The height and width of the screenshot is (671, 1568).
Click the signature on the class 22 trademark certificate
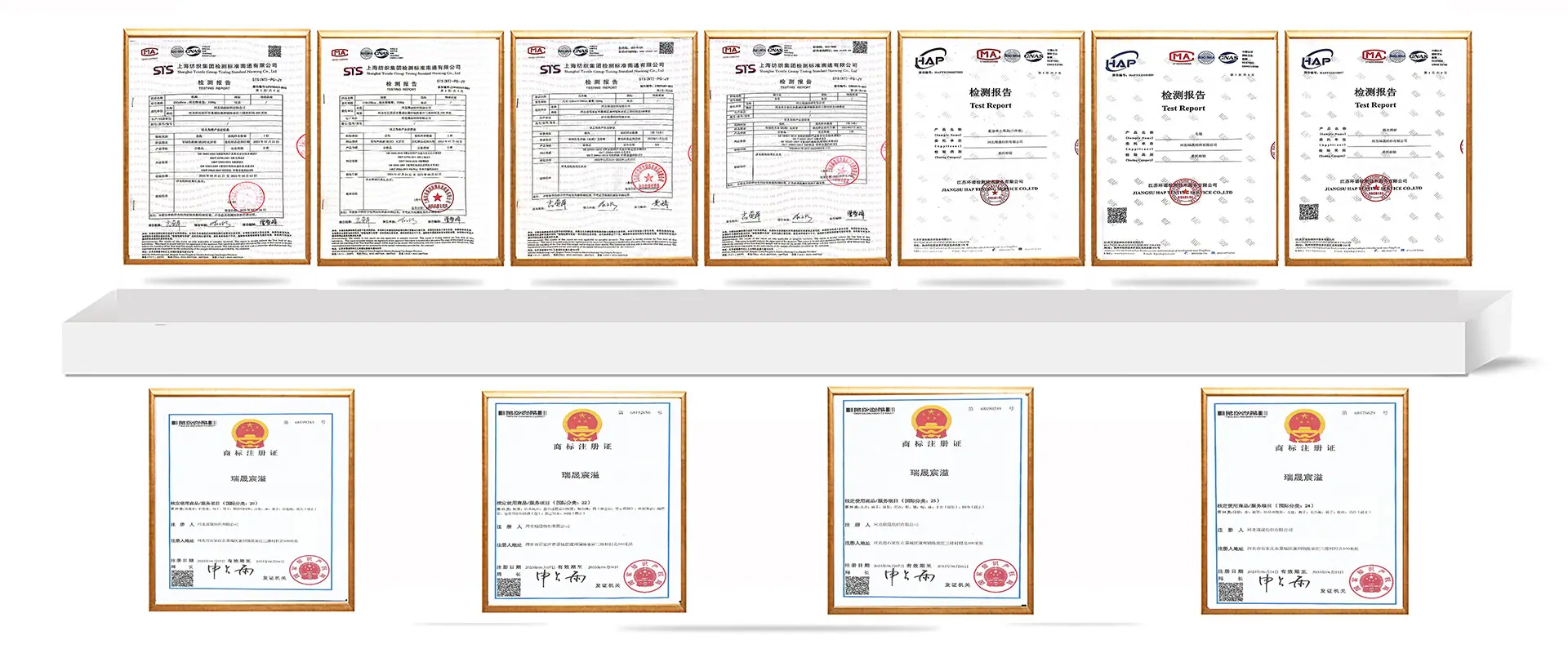561,577
